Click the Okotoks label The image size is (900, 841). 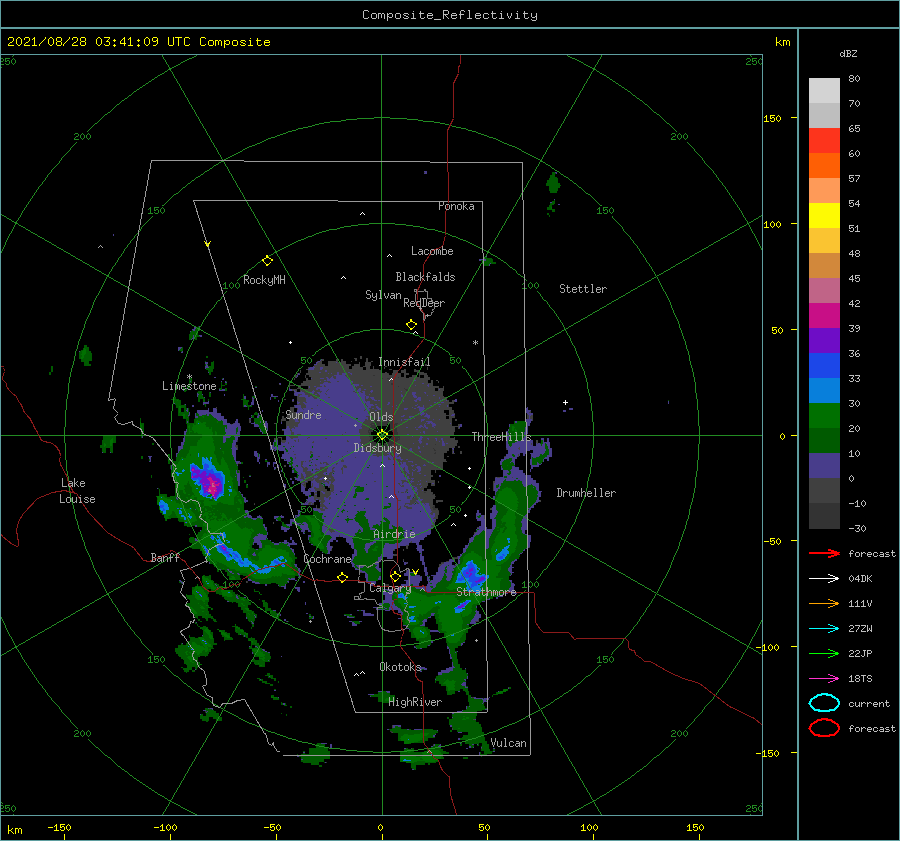pos(400,666)
